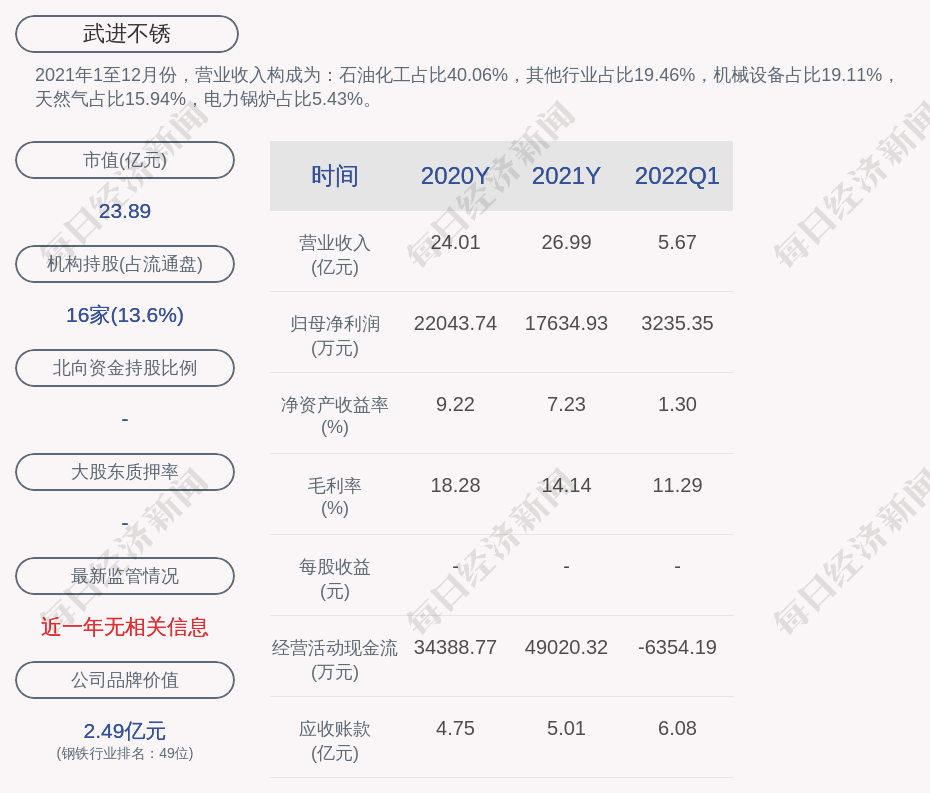The height and width of the screenshot is (793, 930).
Task: Switch to the 2022Q1 column header
Action: (677, 176)
